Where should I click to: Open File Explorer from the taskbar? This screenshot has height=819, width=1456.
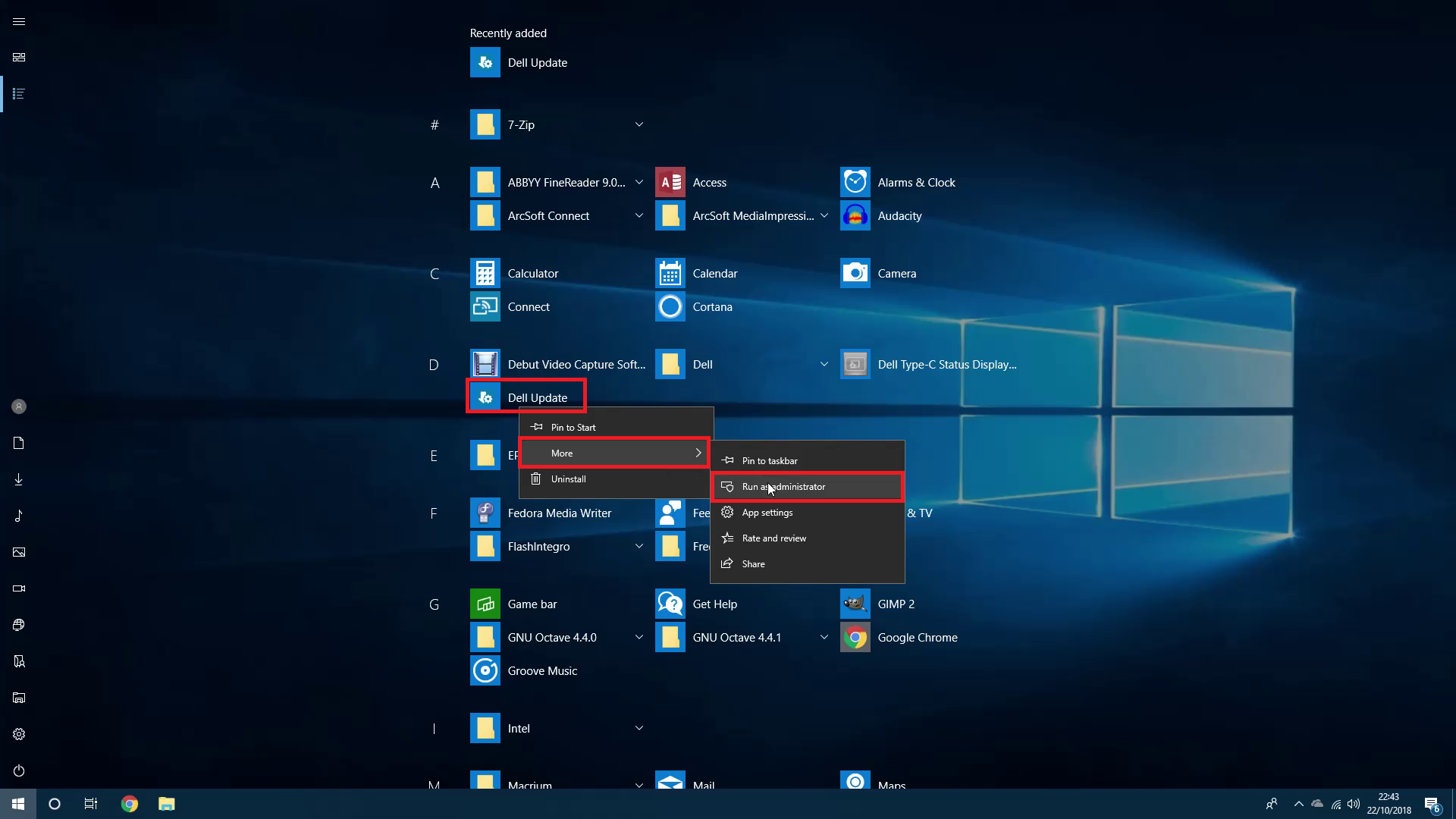click(166, 804)
